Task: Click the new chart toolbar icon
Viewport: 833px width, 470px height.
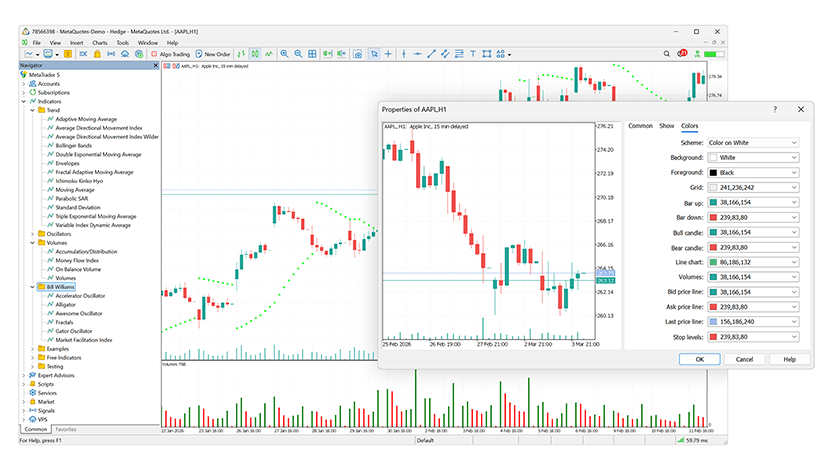Action: 29,54
